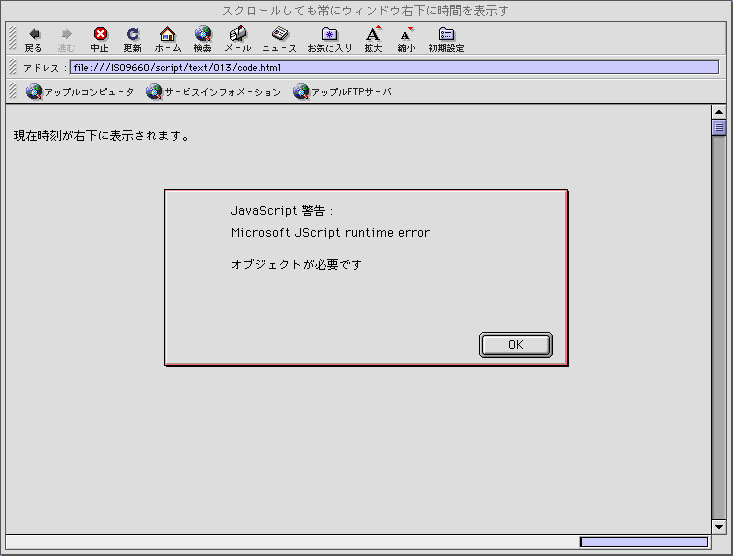Click the address field with code.html URL
Viewport: 733px width, 556px height.
click(x=394, y=67)
